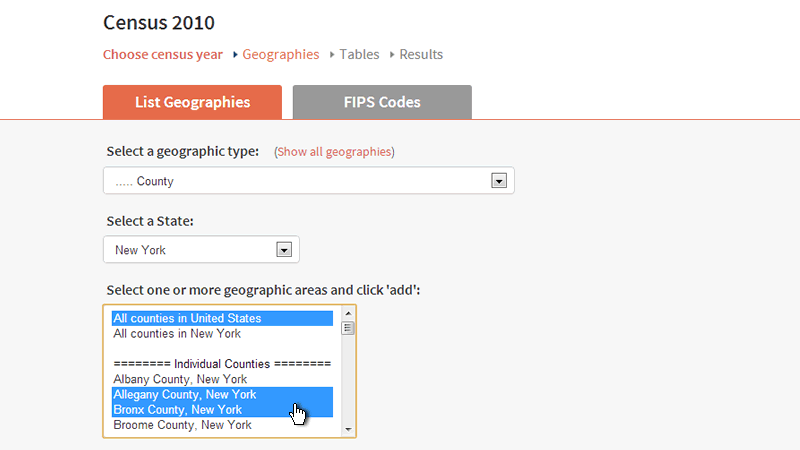The image size is (800, 450).
Task: Open the State dropdown arrow
Action: point(284,249)
